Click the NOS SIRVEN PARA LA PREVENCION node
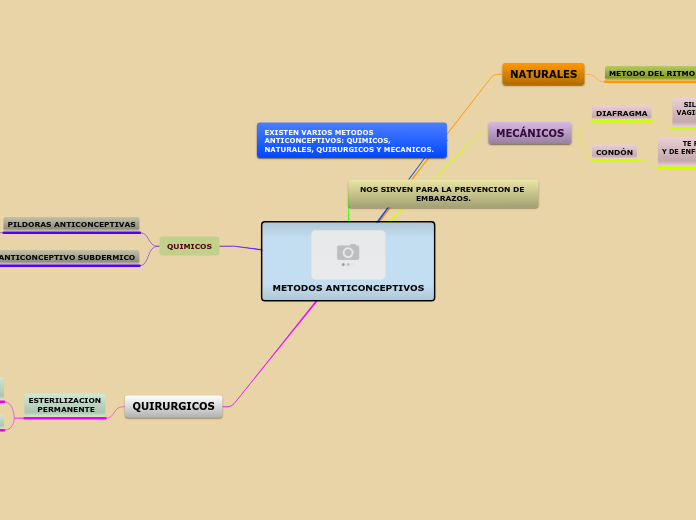The height and width of the screenshot is (520, 696). [x=442, y=194]
